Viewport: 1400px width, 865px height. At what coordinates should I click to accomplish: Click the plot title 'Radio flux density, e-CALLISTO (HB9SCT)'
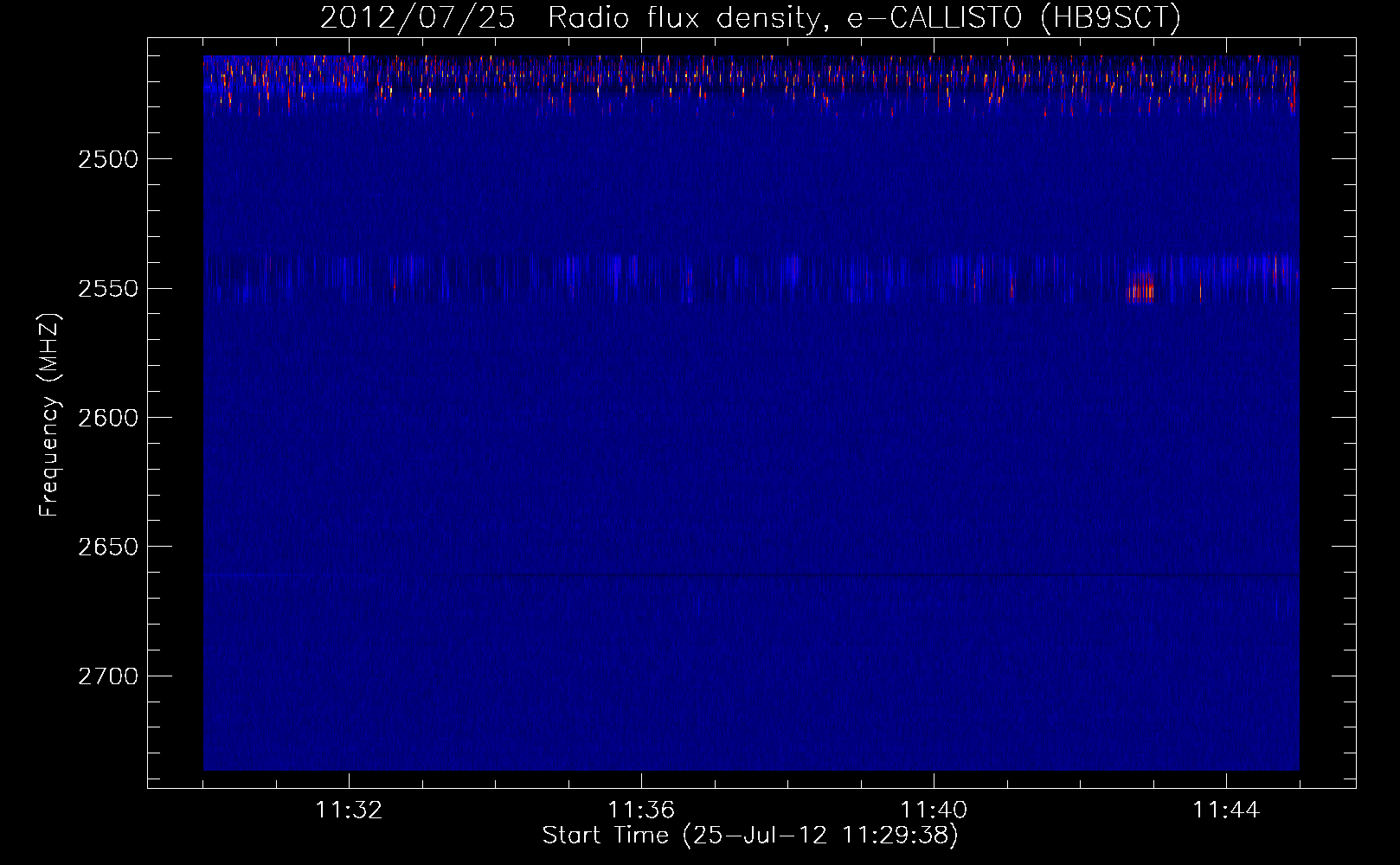[864, 17]
